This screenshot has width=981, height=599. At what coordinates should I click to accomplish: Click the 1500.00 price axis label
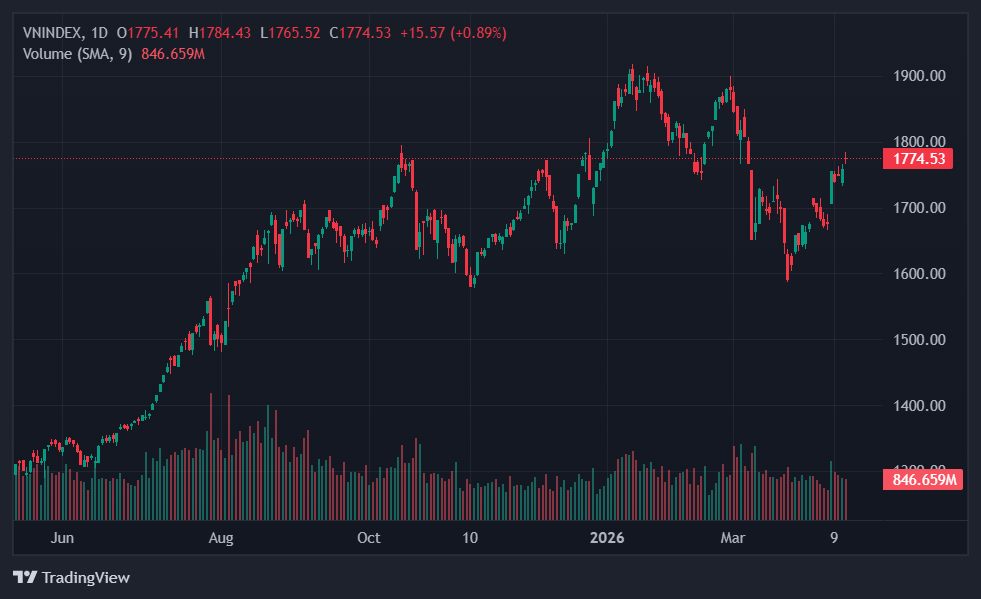[x=918, y=340]
